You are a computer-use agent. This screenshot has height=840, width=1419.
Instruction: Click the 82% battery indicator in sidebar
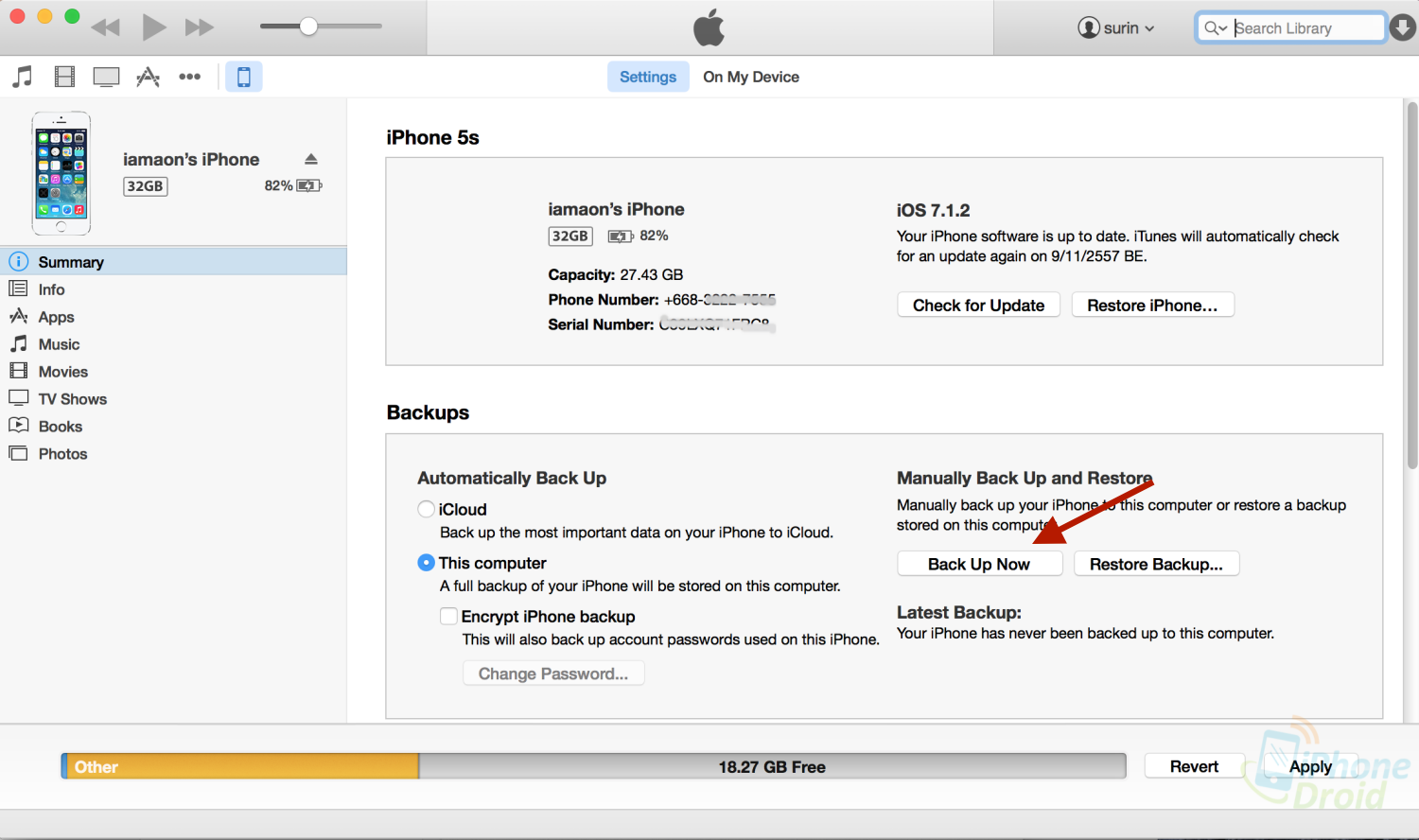[x=293, y=186]
